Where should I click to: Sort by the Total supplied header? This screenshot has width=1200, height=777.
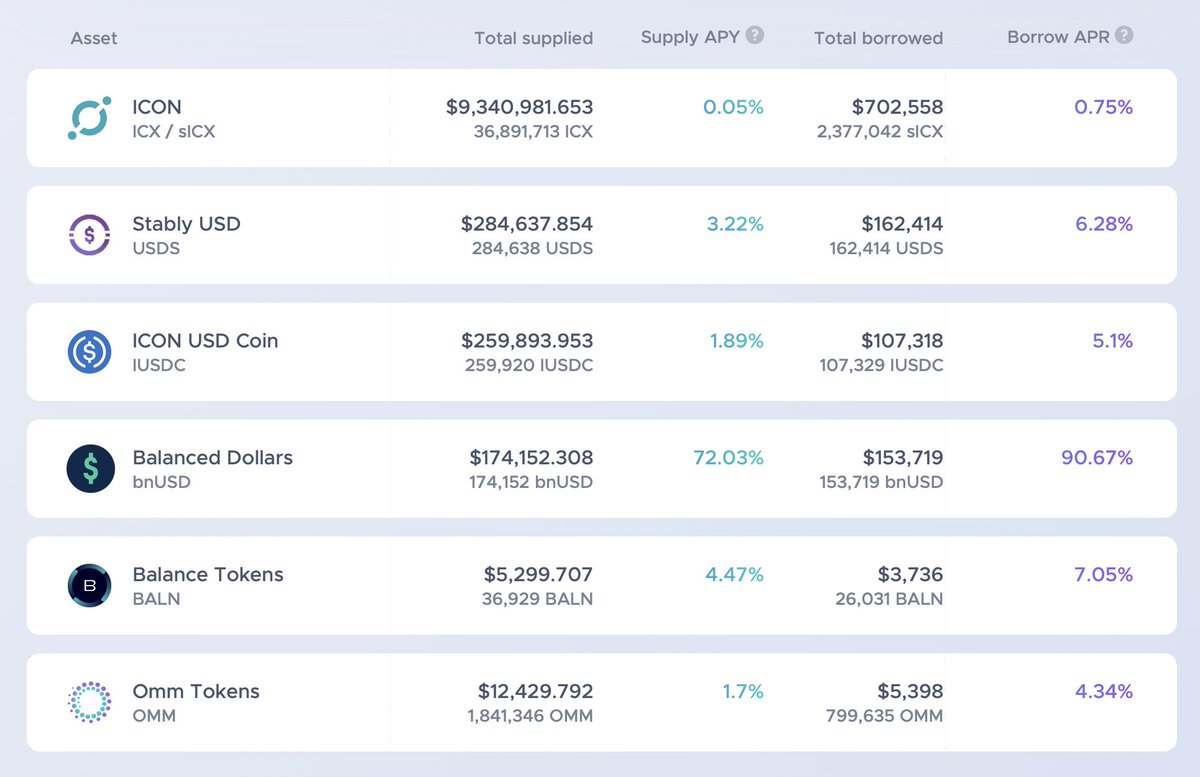pyautogui.click(x=534, y=38)
